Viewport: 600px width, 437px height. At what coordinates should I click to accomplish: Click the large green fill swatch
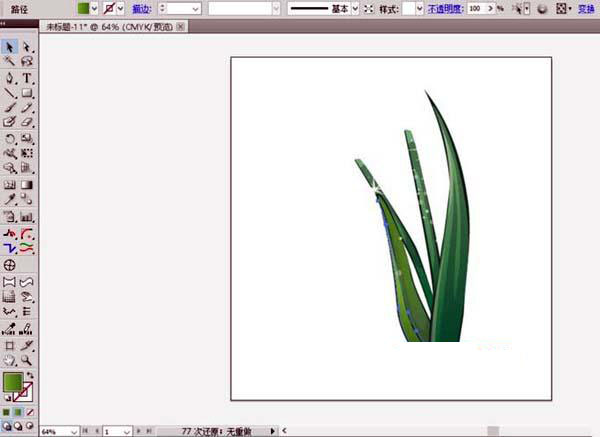12,382
